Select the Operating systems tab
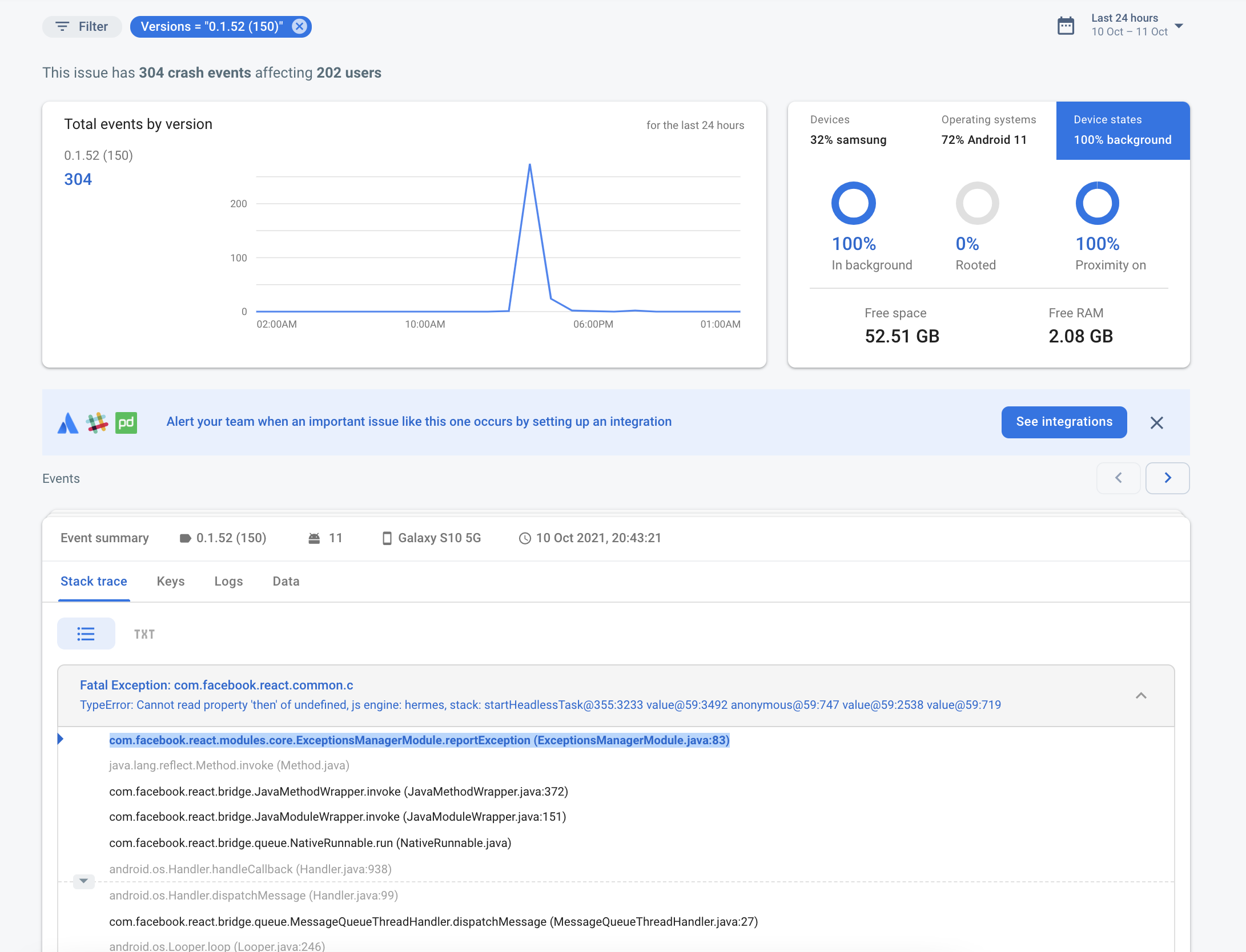 click(x=988, y=130)
